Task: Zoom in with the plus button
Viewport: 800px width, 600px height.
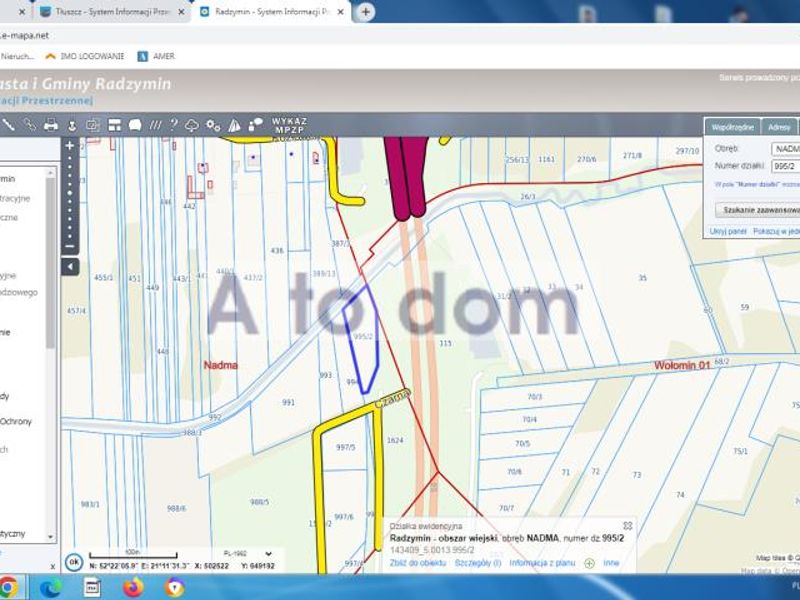Action: [x=70, y=145]
